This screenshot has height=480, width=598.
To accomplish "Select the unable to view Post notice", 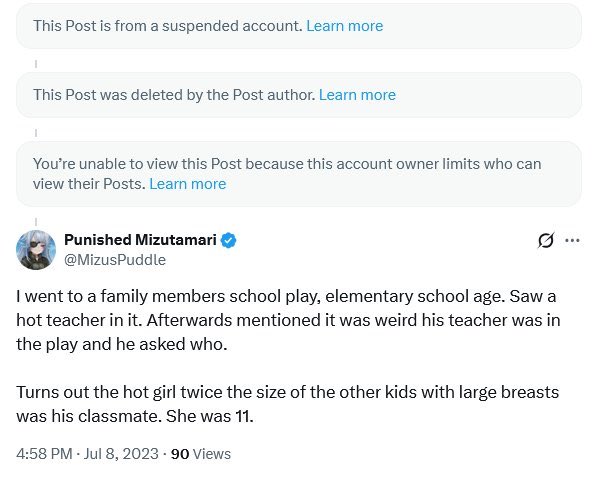I will [299, 174].
